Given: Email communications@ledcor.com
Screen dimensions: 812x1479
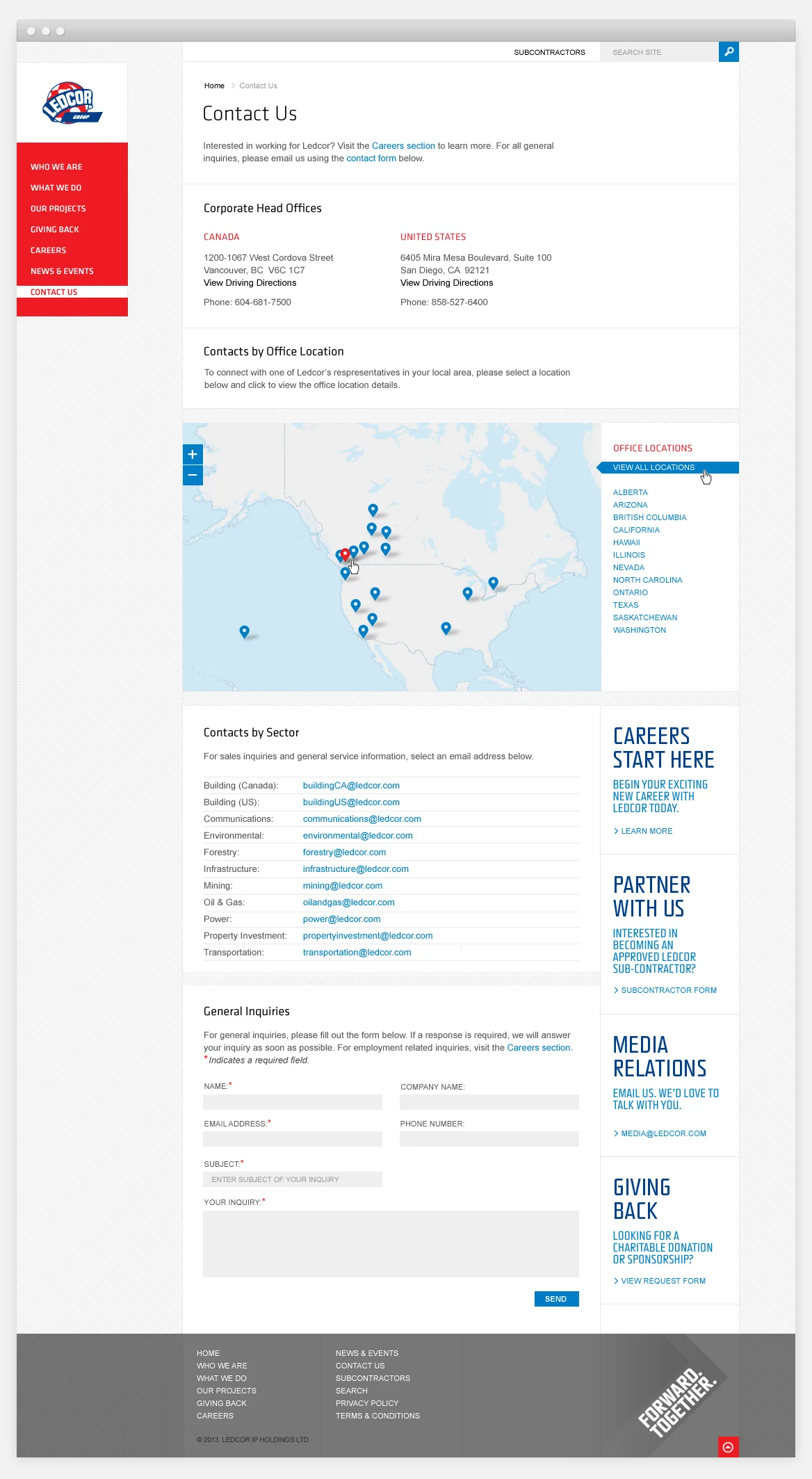Looking at the screenshot, I should [362, 819].
